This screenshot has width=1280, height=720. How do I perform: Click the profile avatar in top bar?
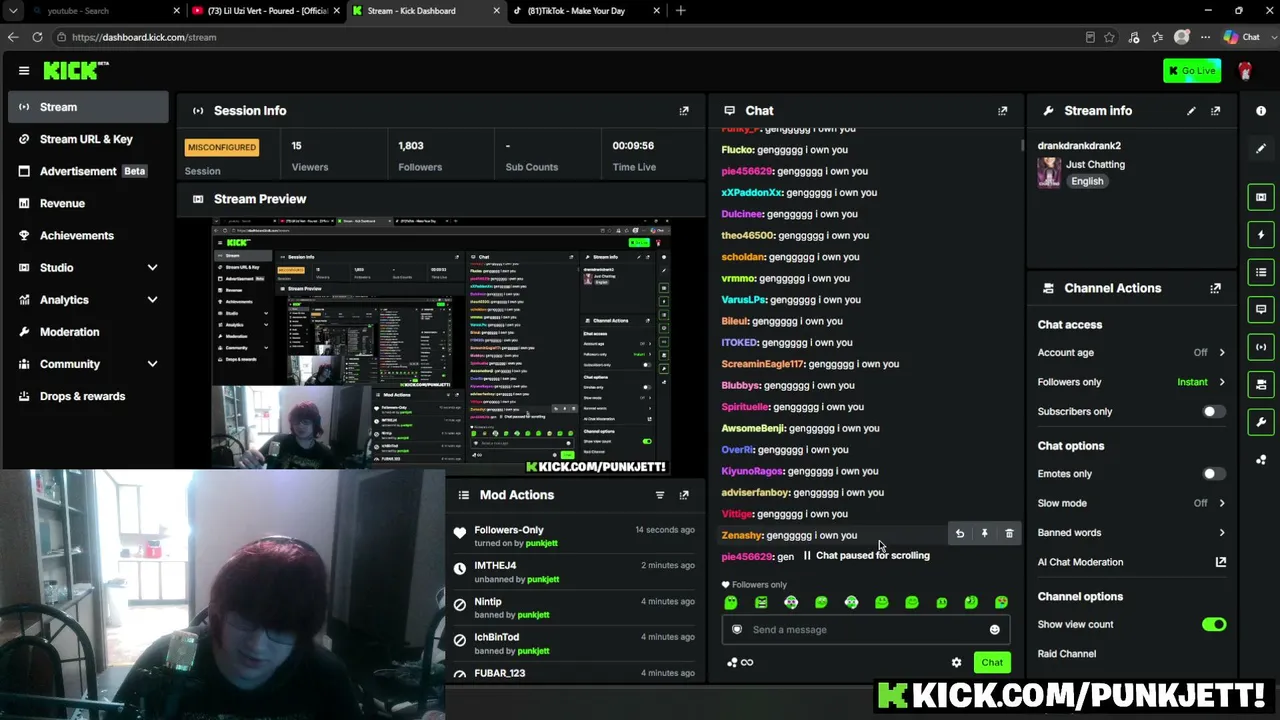pyautogui.click(x=1245, y=71)
